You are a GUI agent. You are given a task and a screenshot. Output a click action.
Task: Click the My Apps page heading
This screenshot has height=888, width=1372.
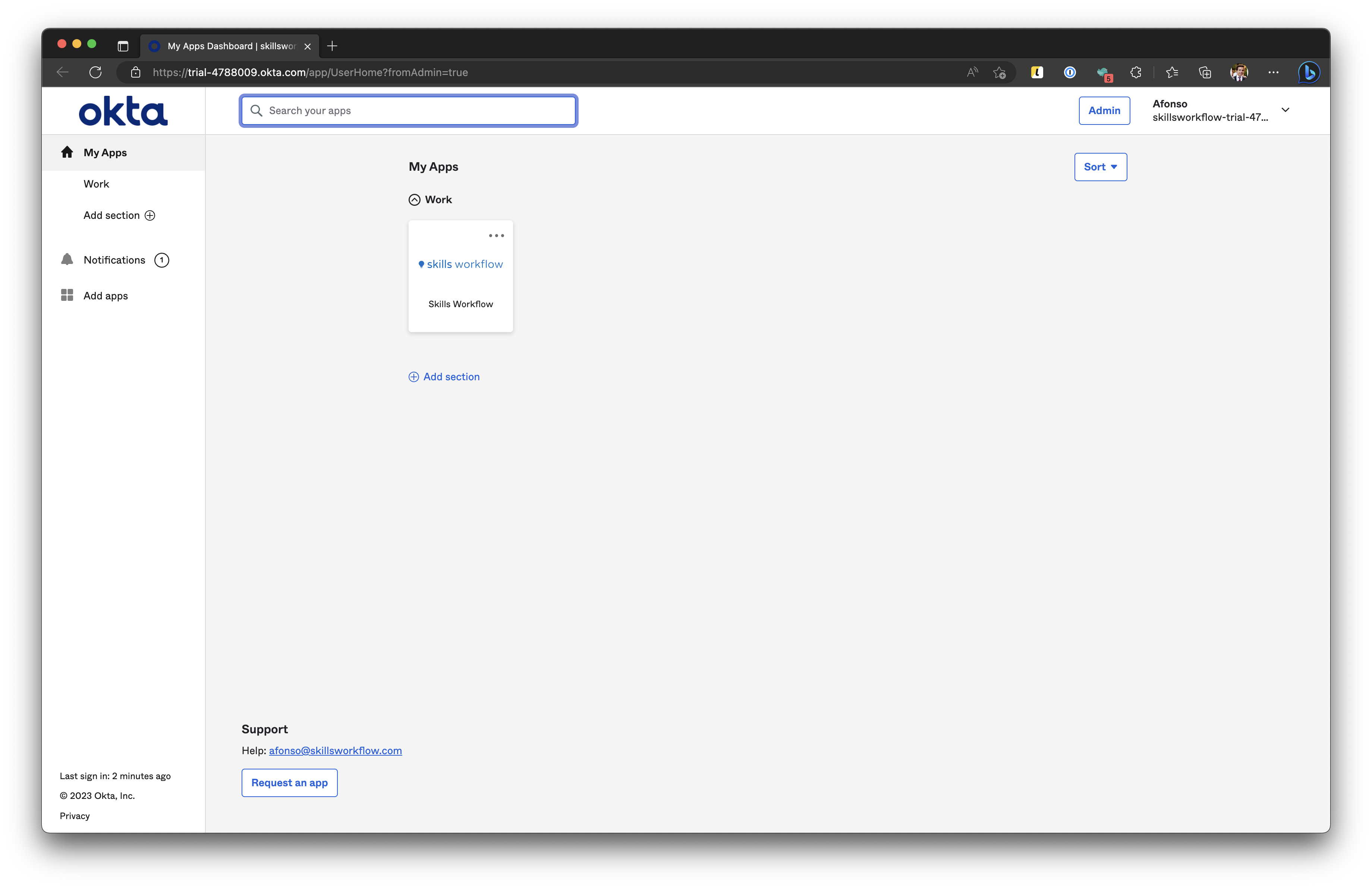(434, 167)
